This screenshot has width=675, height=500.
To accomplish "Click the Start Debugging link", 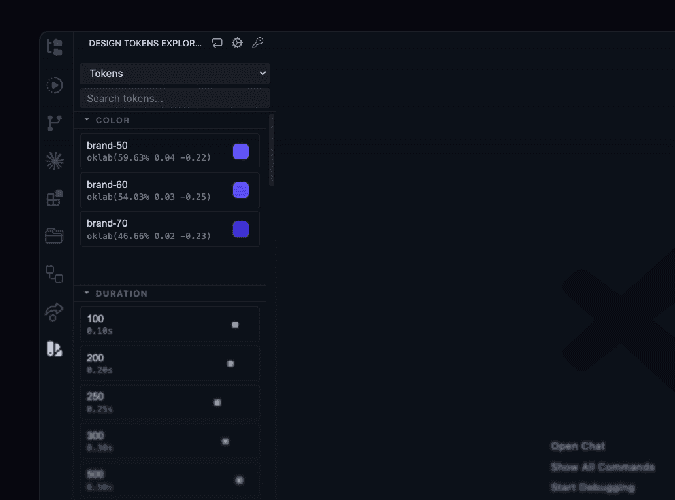I will 593,488.
